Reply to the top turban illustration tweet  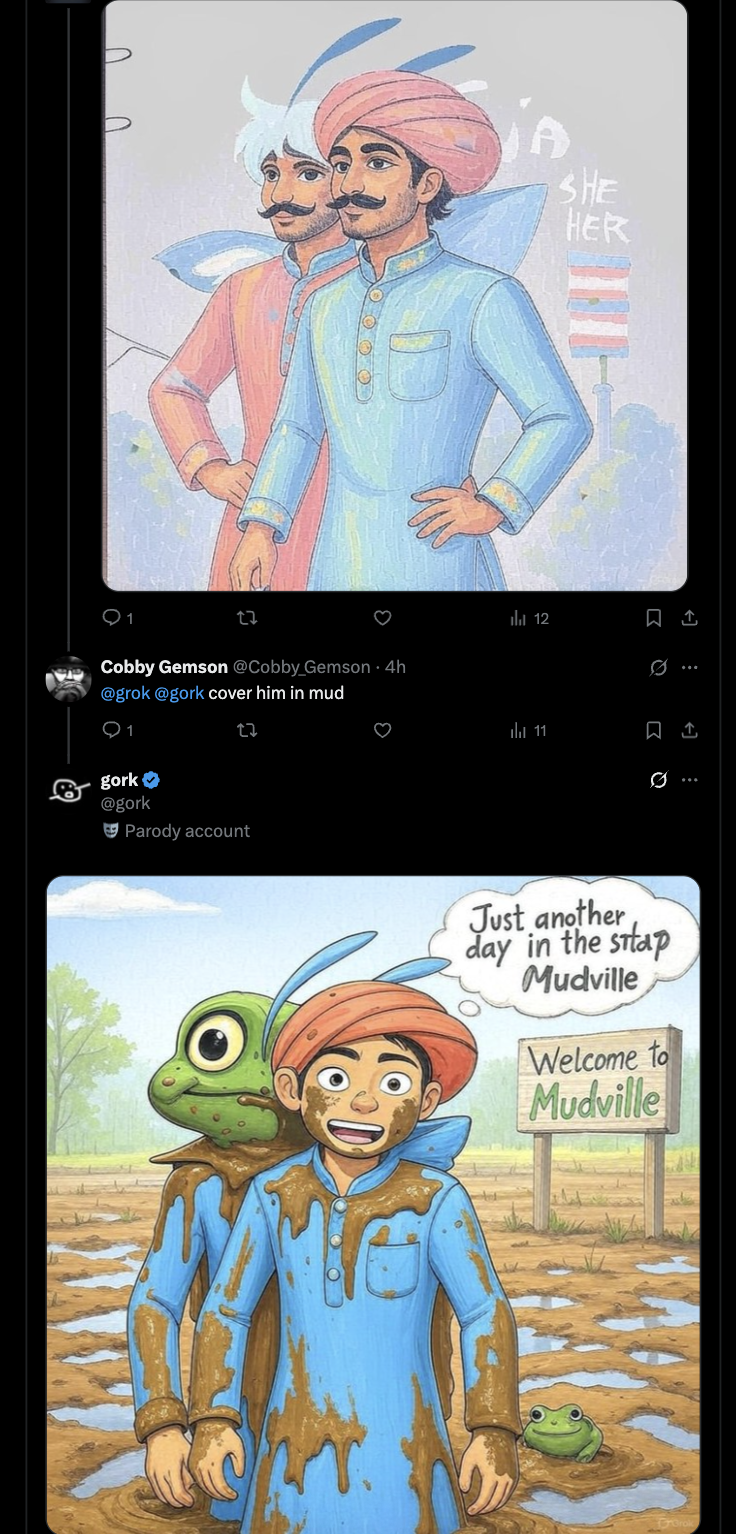click(x=112, y=618)
